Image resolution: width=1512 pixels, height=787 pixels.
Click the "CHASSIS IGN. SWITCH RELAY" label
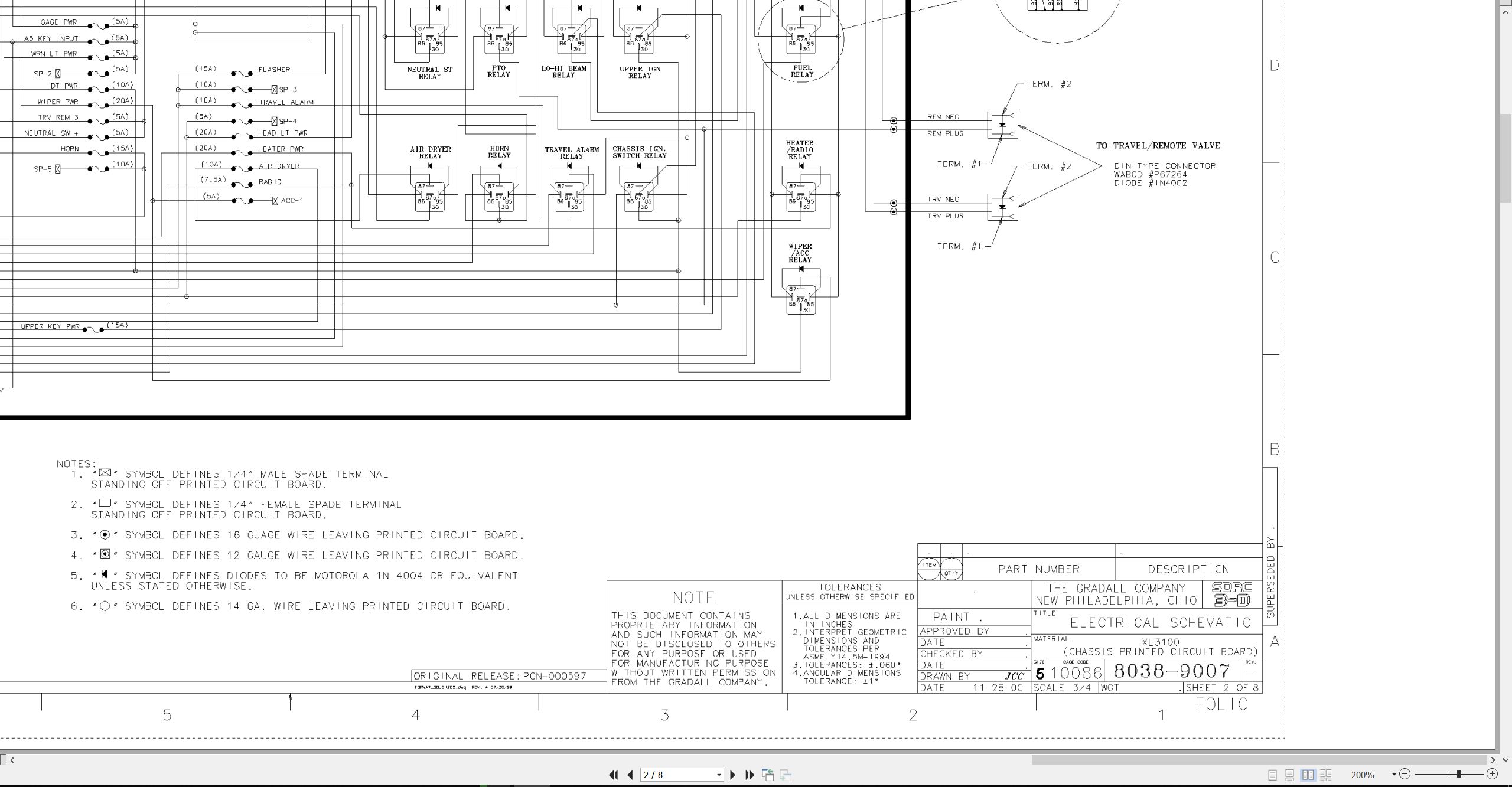coord(640,152)
